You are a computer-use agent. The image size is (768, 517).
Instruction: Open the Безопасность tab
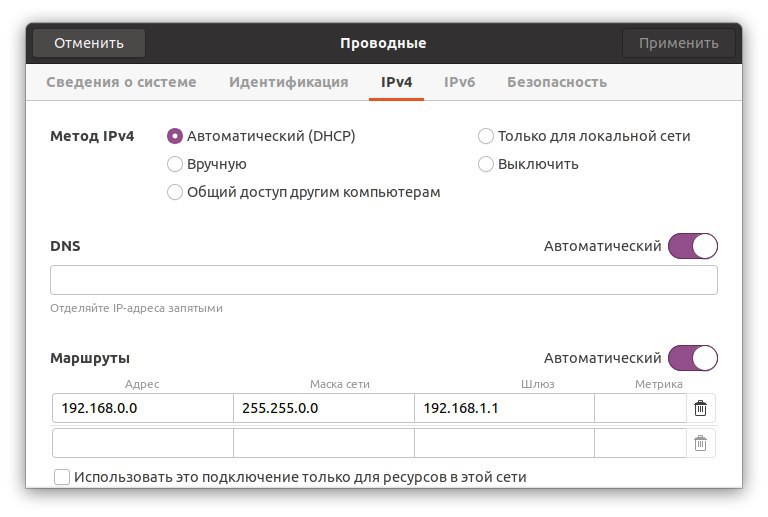point(557,82)
